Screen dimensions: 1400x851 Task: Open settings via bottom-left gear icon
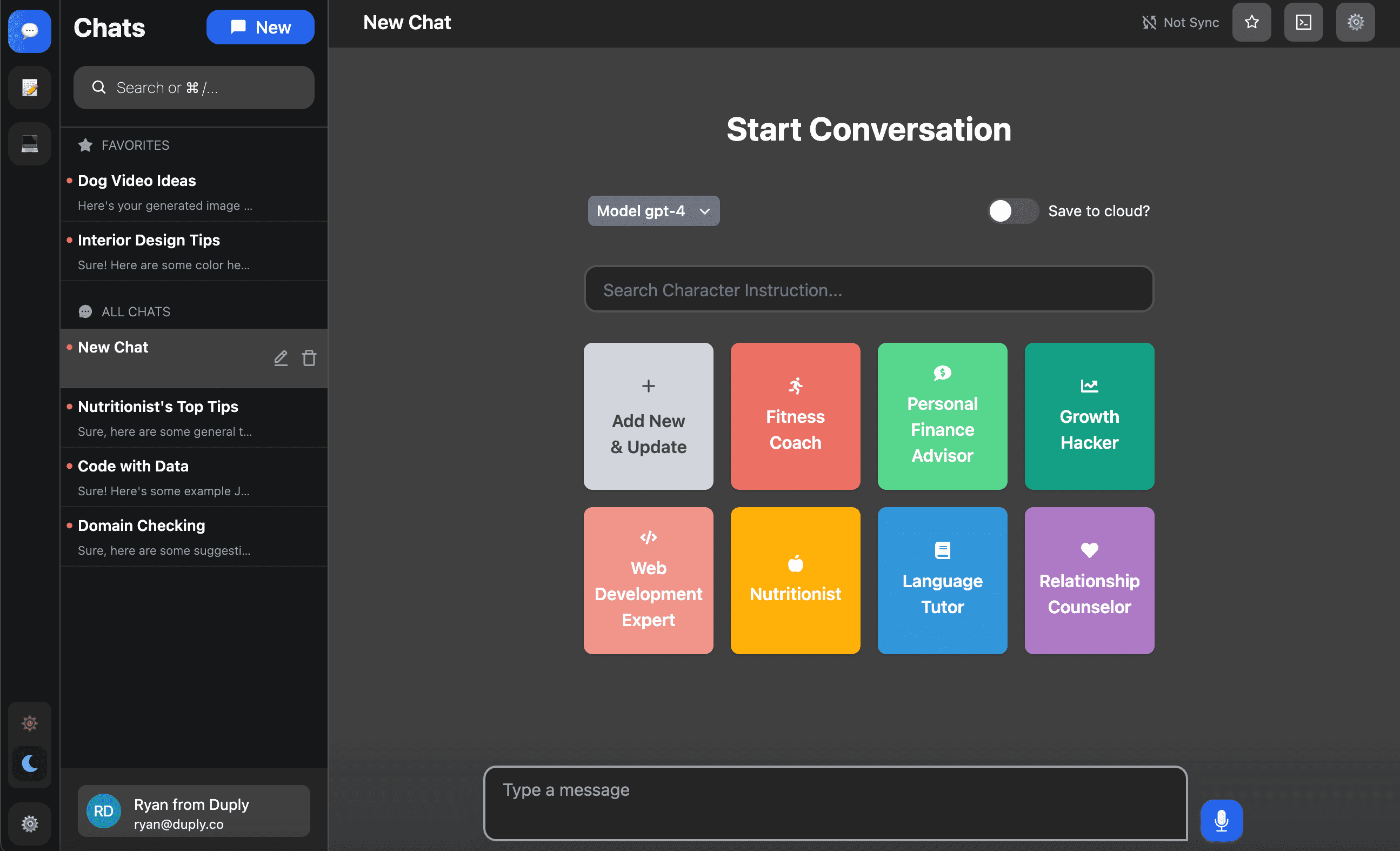[x=29, y=823]
